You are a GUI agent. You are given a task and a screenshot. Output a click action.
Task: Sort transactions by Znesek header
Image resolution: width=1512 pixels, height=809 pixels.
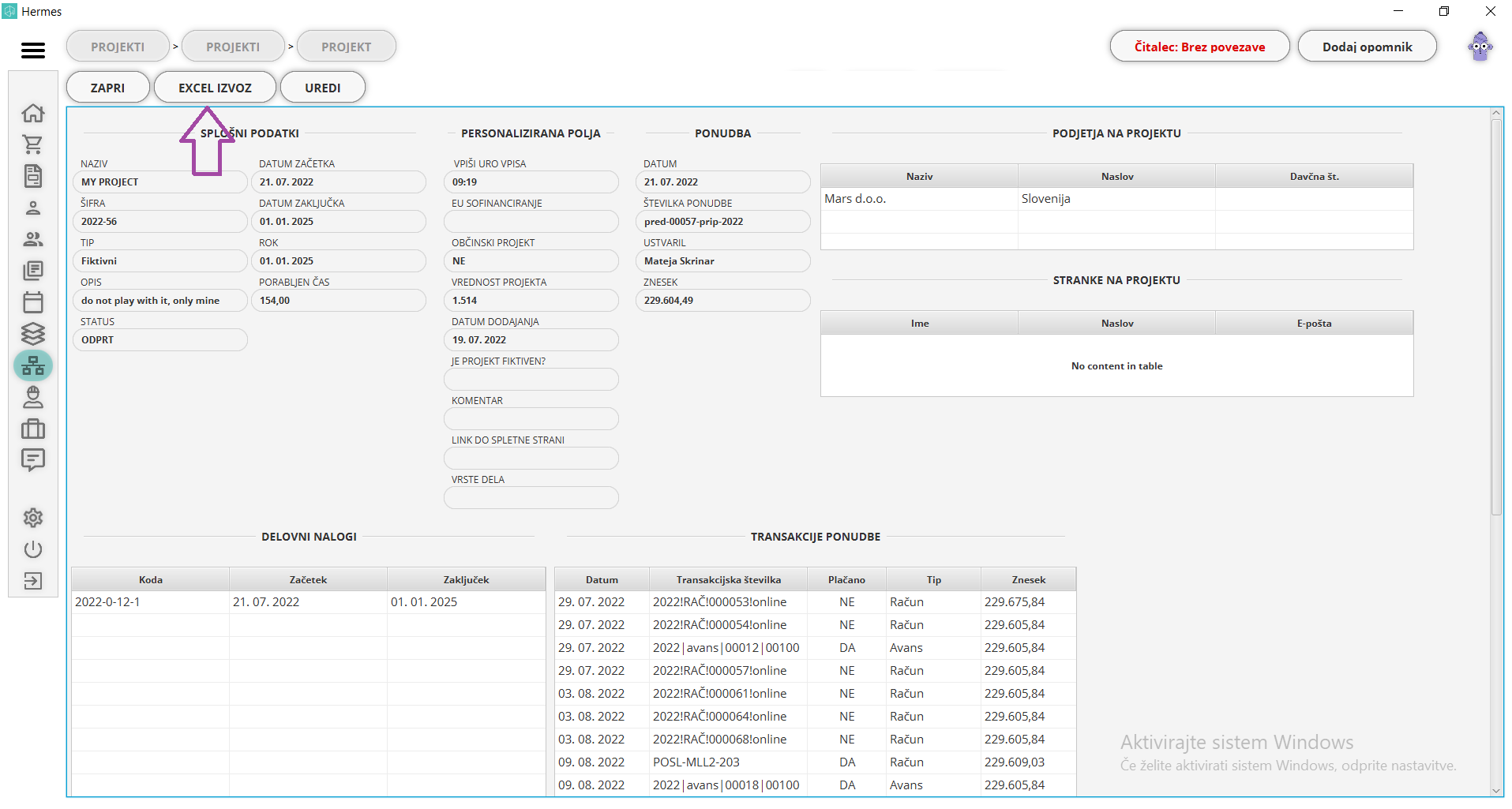click(x=1028, y=580)
